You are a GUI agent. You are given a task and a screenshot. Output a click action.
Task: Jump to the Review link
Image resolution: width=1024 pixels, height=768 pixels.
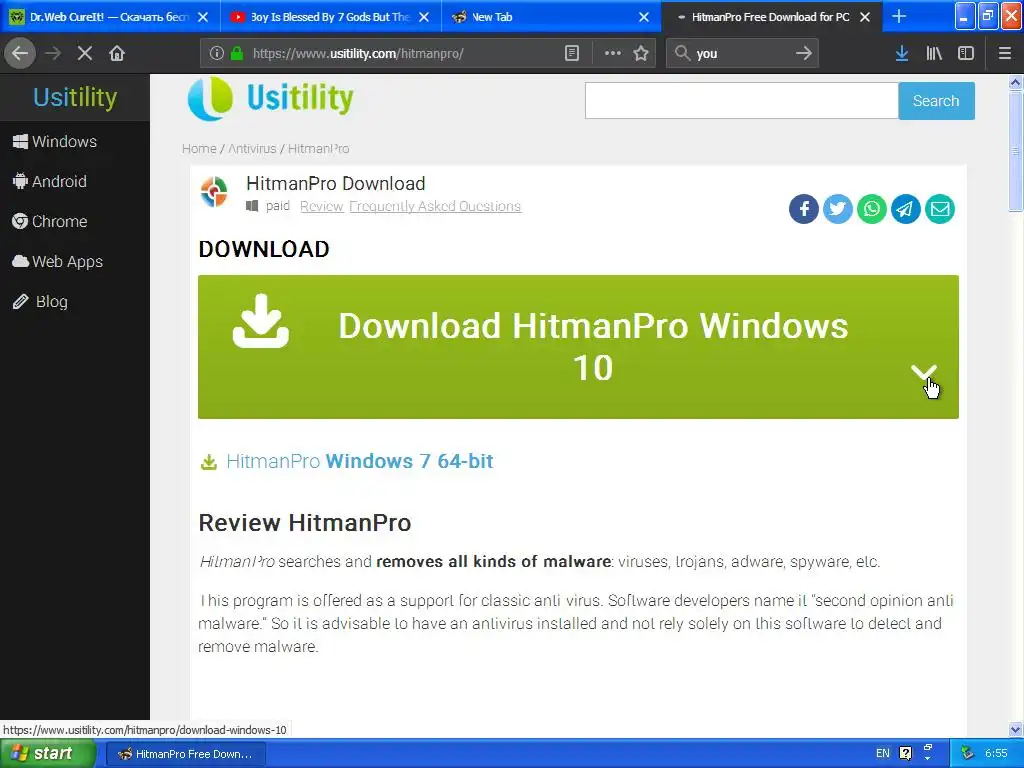click(x=321, y=206)
